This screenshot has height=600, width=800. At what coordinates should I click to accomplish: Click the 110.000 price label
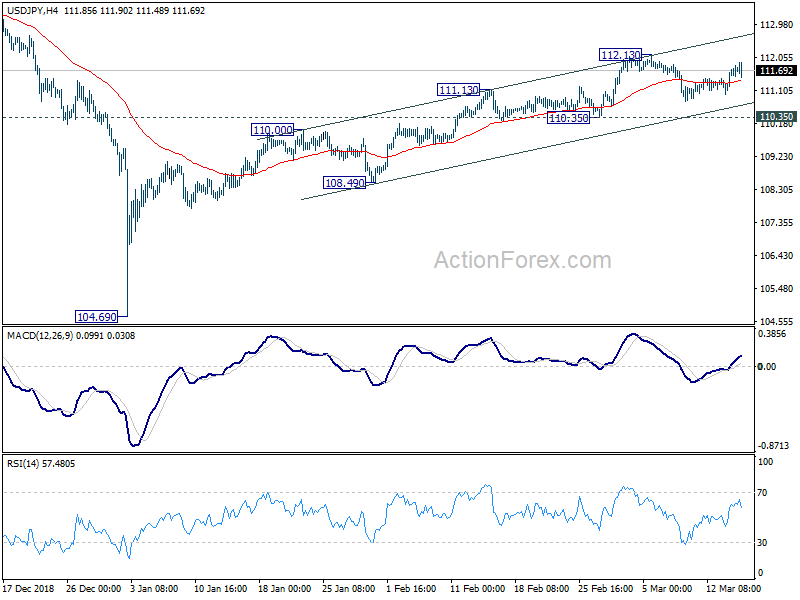273,130
